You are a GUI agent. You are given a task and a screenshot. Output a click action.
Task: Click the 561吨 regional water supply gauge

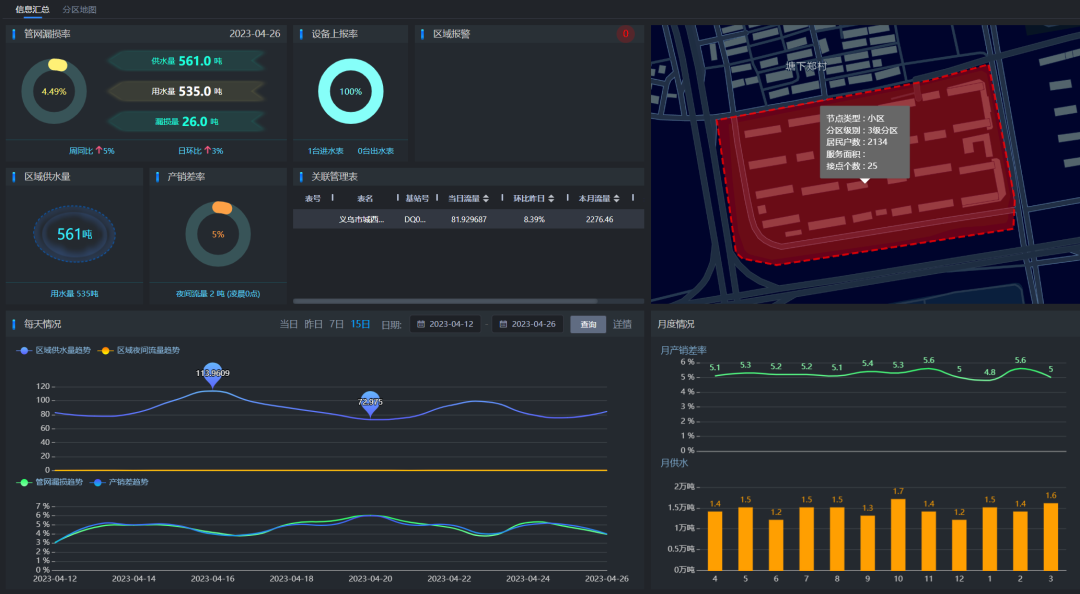(74, 234)
